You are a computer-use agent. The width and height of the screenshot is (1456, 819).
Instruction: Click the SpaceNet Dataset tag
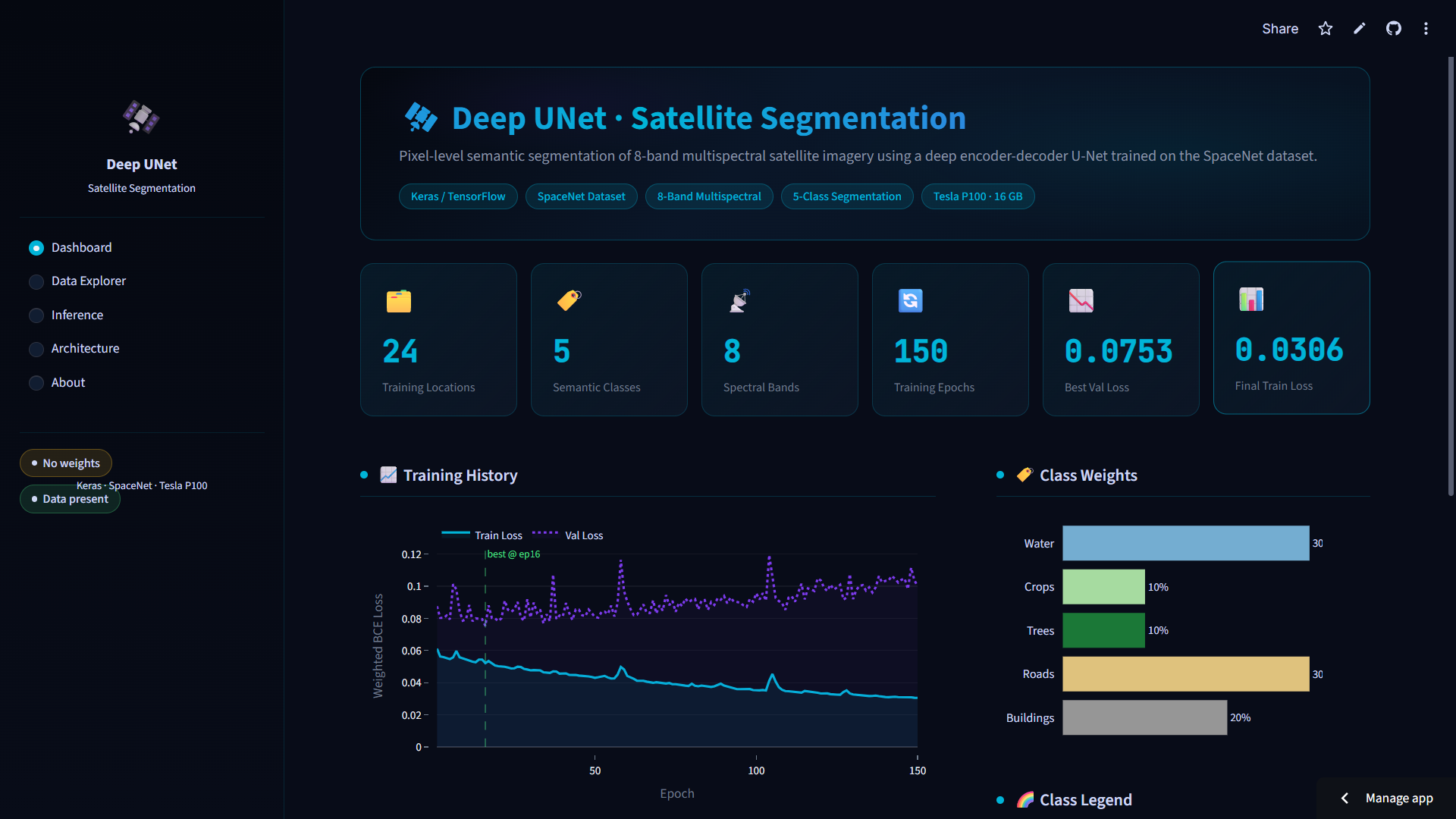point(581,196)
